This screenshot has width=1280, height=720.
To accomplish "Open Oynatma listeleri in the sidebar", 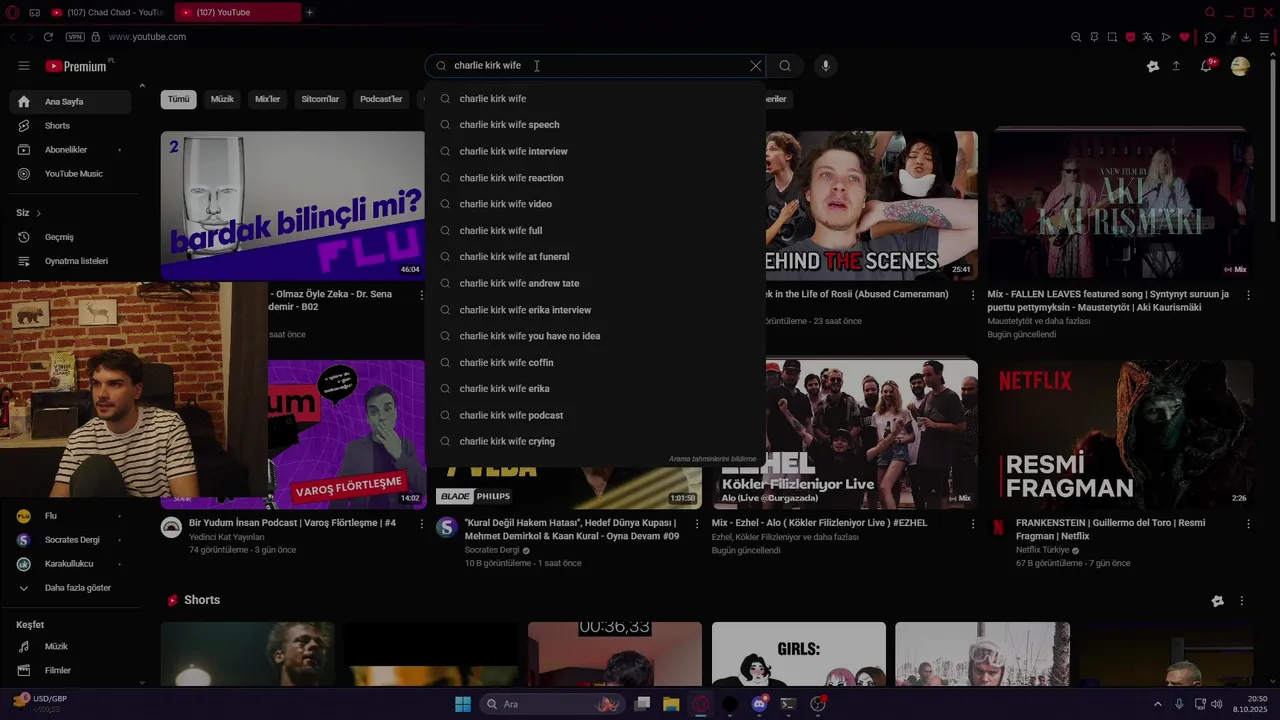I will (x=70, y=261).
